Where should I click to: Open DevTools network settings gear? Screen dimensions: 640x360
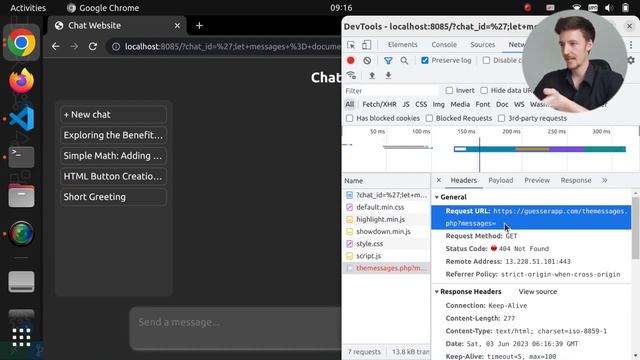coord(631,60)
